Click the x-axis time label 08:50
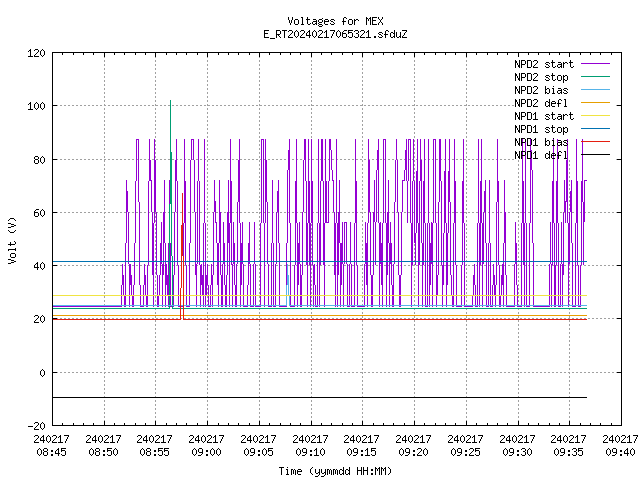Image resolution: width=640 pixels, height=480 pixels. tap(103, 453)
